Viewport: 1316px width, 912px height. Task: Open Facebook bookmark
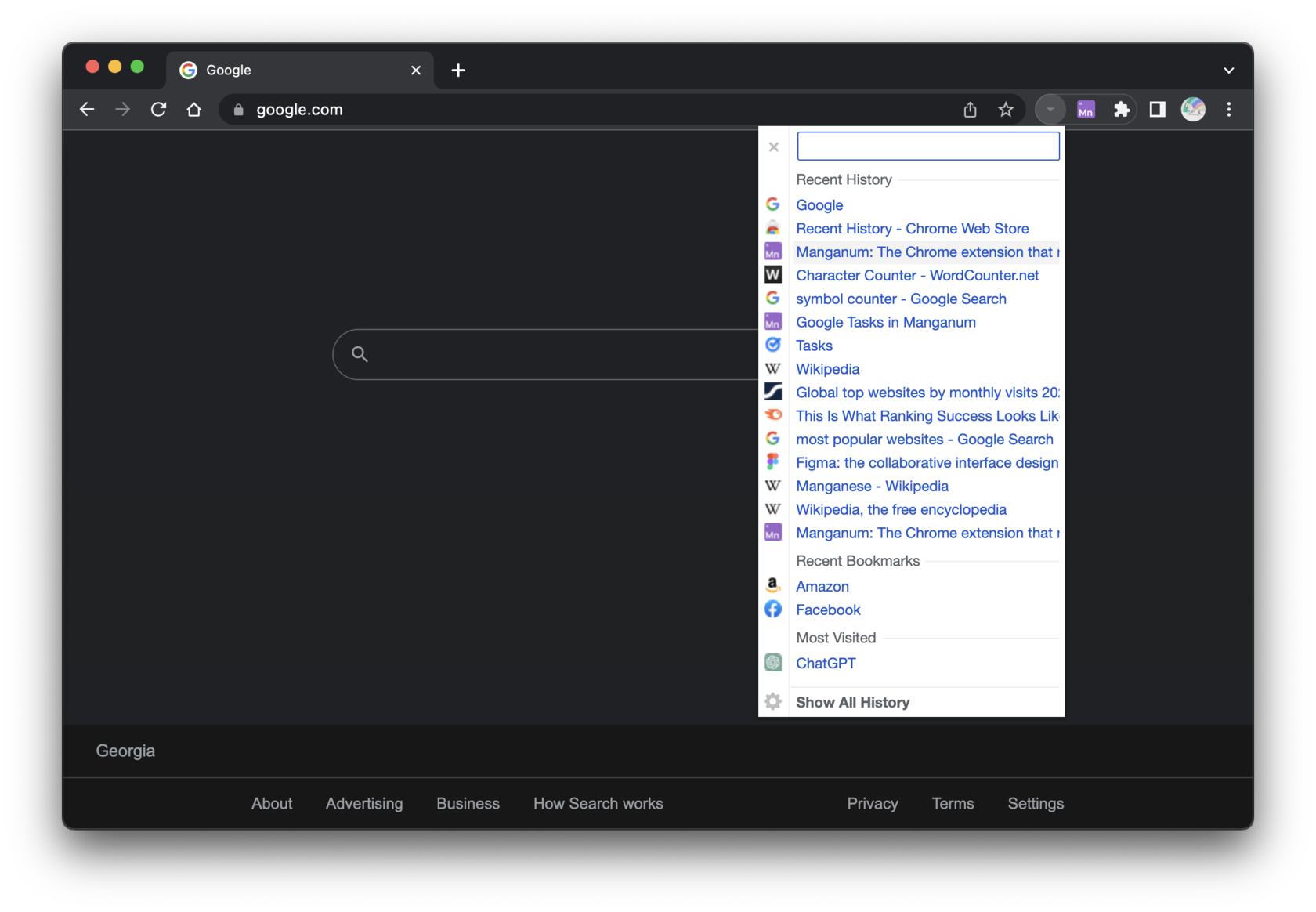point(828,610)
